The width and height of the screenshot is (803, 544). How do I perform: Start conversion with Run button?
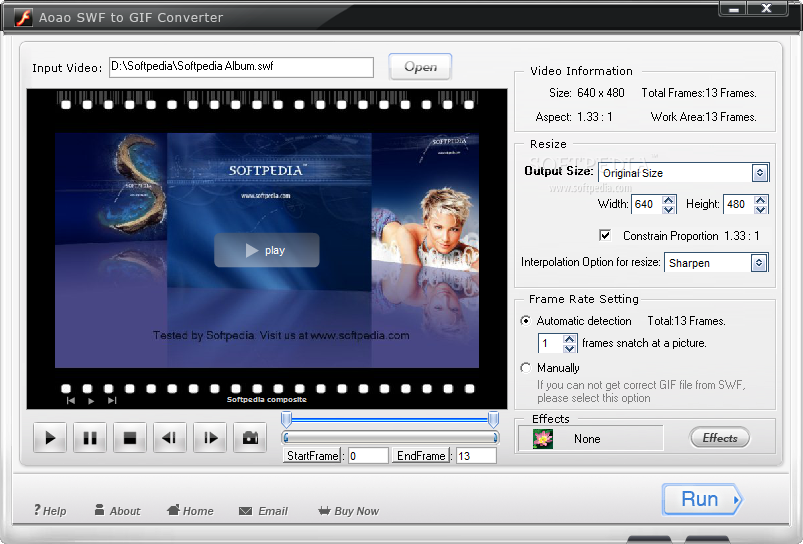702,499
